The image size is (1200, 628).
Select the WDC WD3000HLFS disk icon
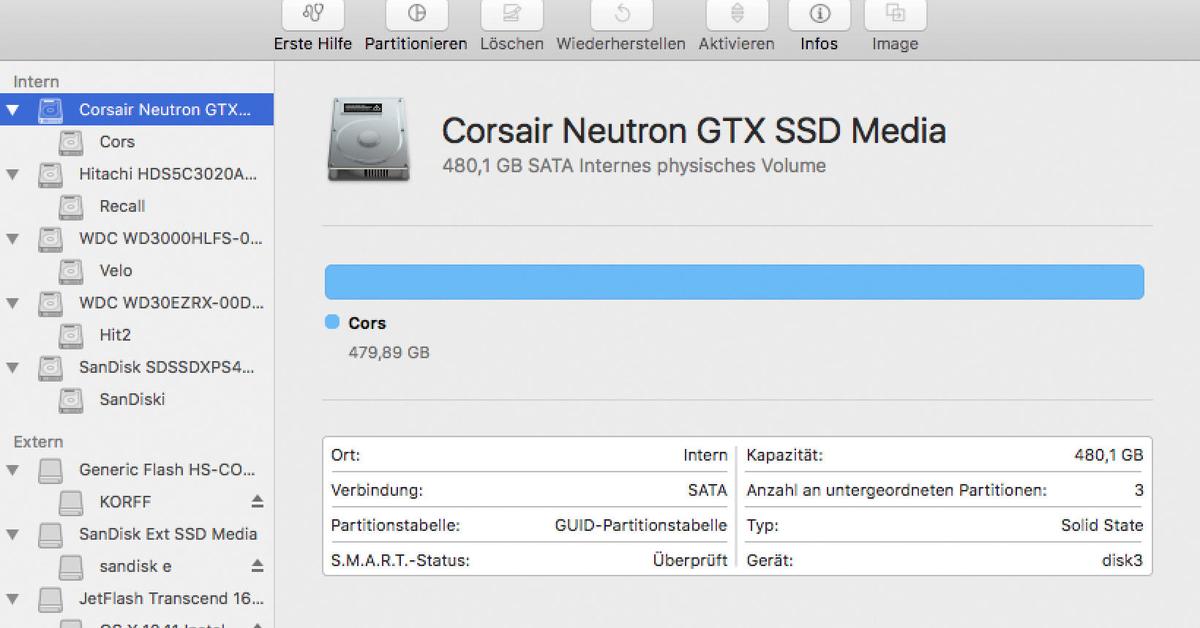50,238
